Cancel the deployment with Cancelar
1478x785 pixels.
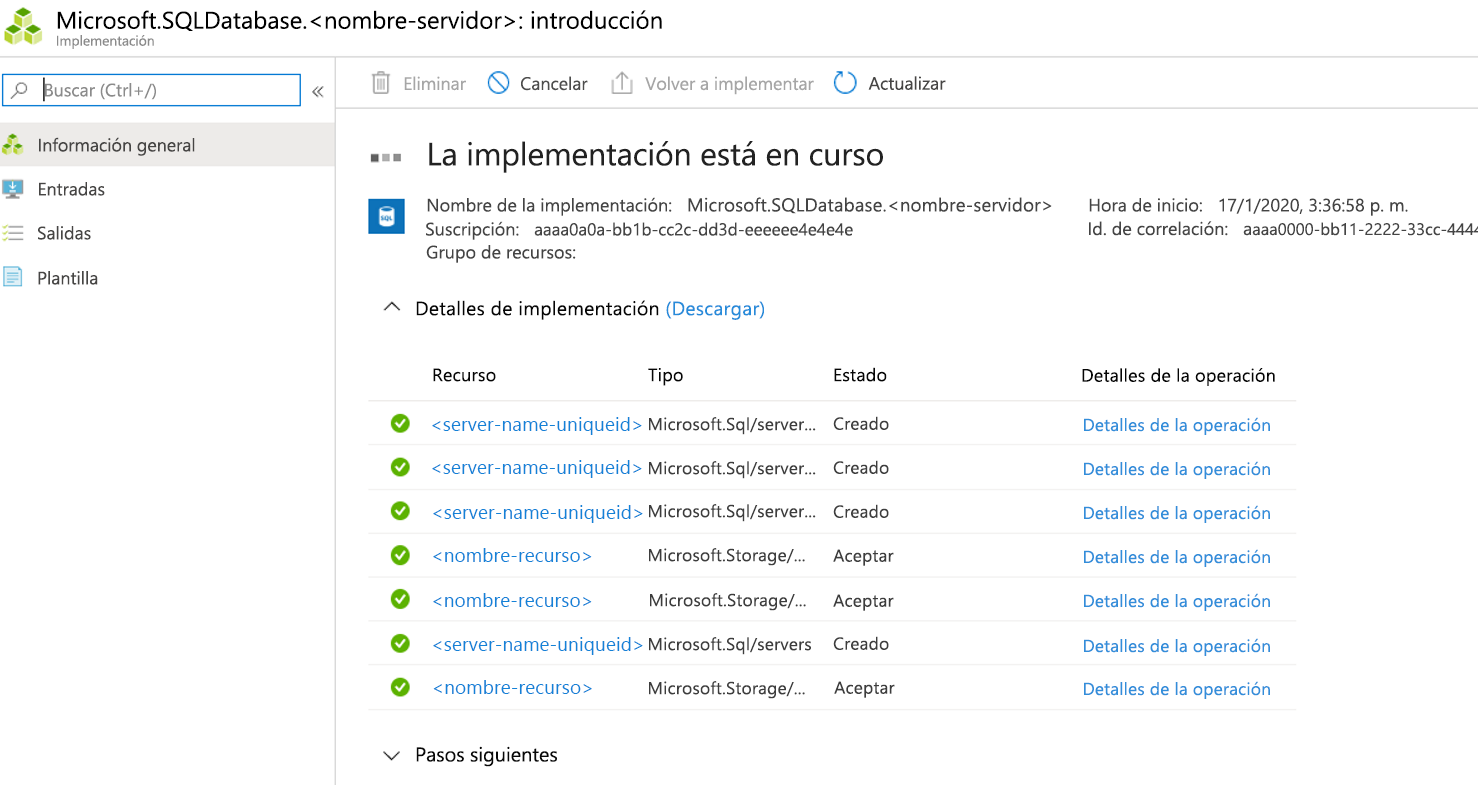point(538,84)
